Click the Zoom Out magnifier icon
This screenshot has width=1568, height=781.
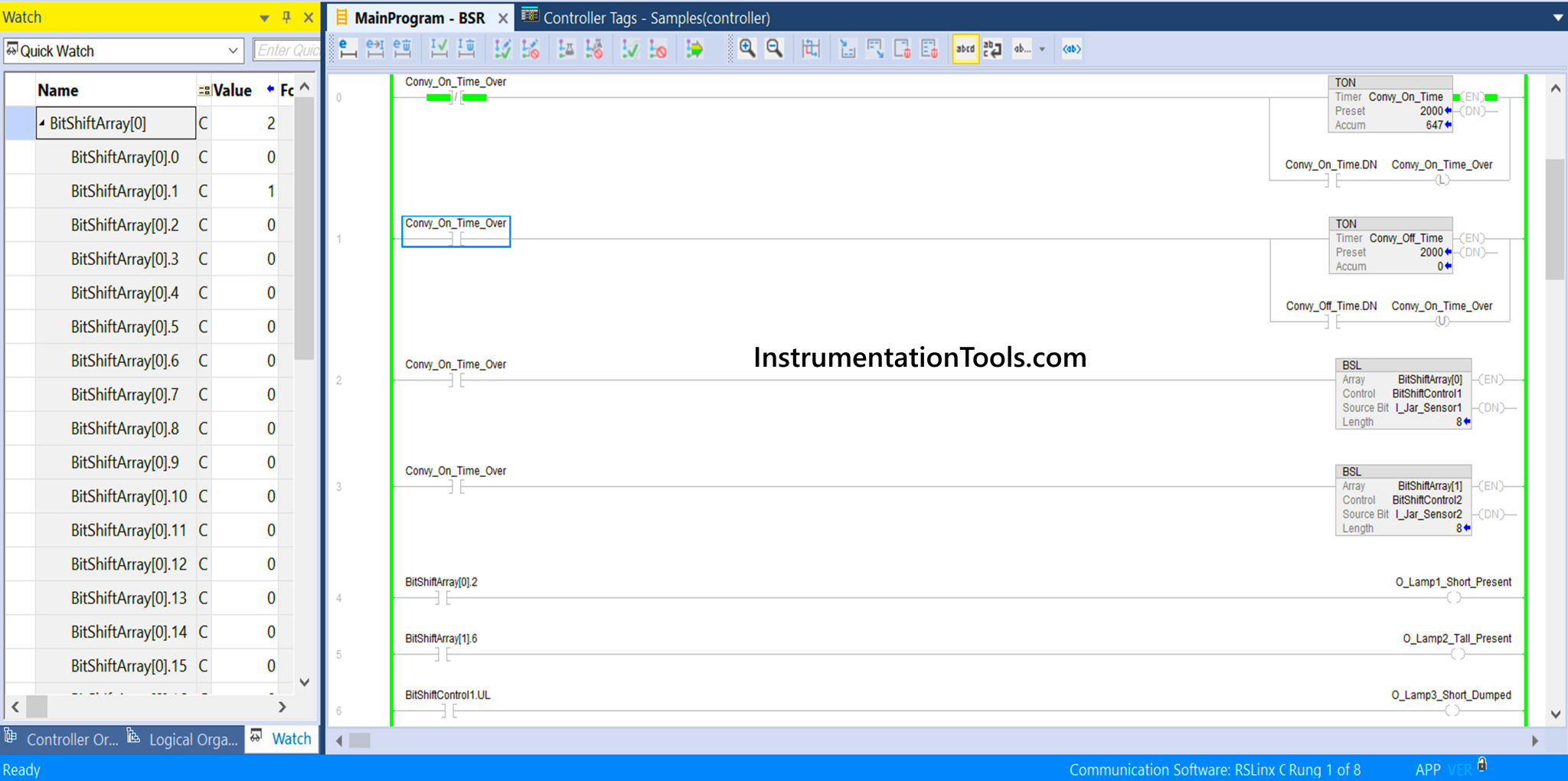coord(775,49)
